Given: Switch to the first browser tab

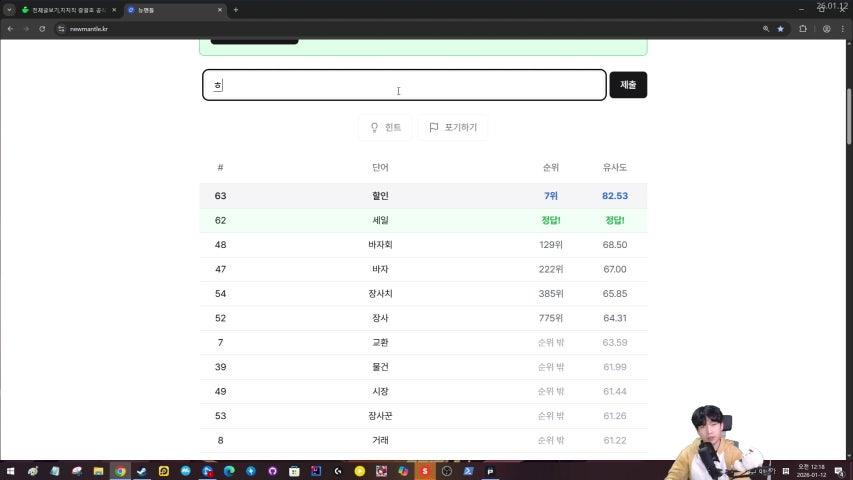Looking at the screenshot, I should [x=68, y=10].
